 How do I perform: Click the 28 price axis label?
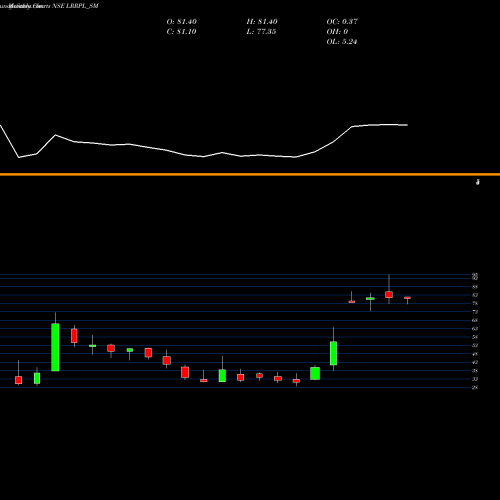click(x=475, y=387)
